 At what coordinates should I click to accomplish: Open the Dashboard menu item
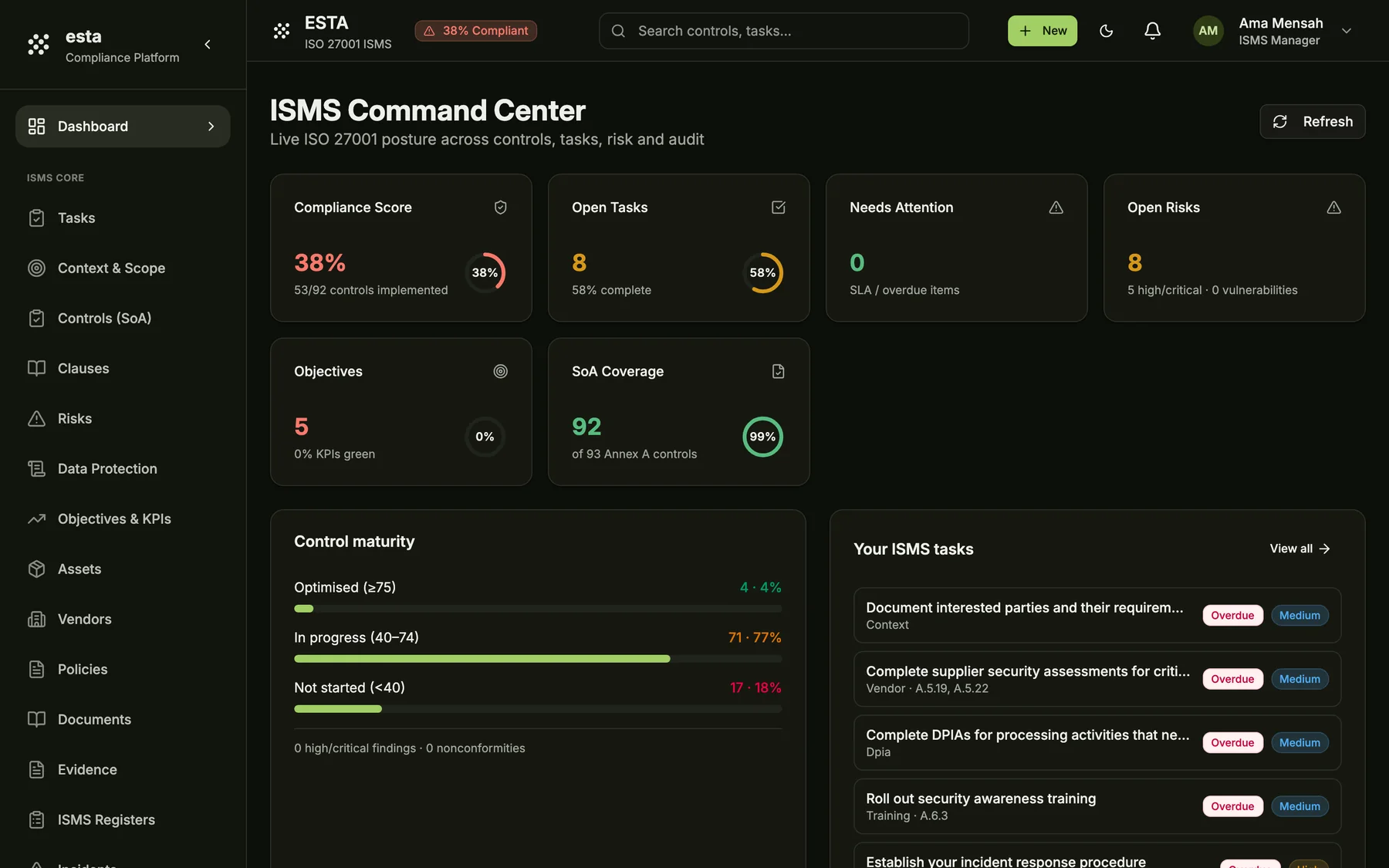[x=123, y=127]
